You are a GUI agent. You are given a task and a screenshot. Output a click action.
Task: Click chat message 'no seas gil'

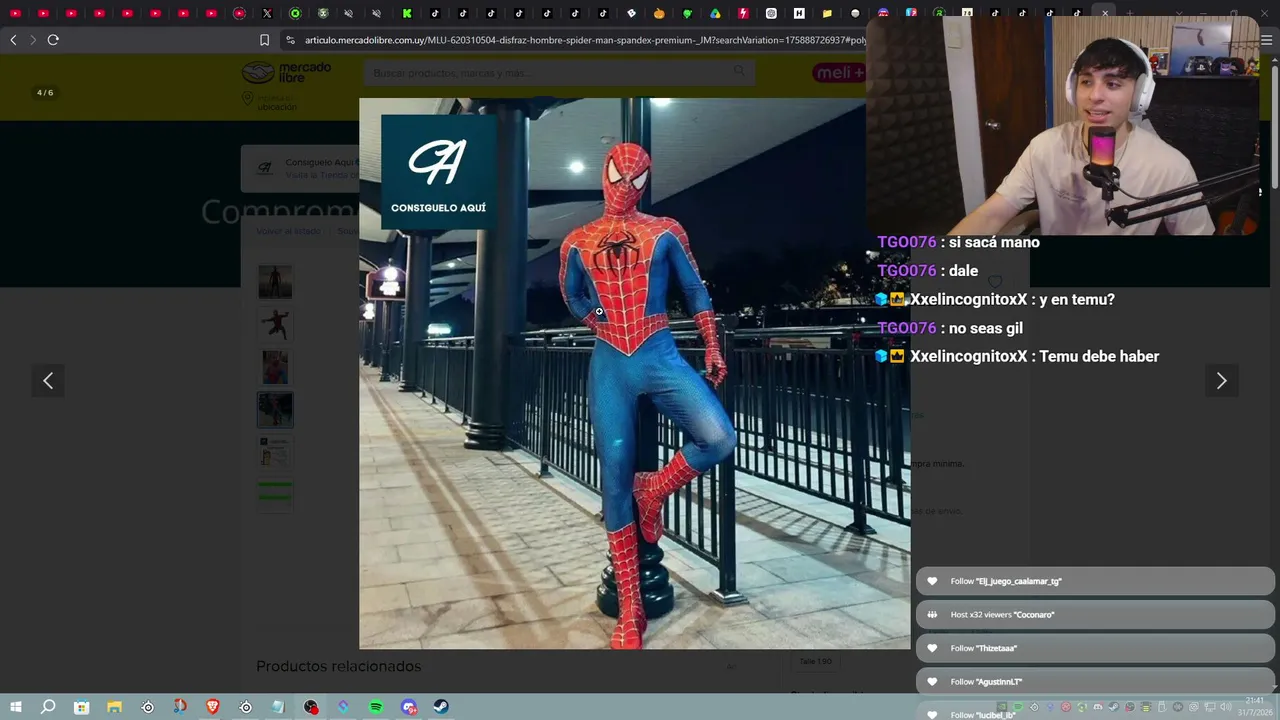[986, 328]
